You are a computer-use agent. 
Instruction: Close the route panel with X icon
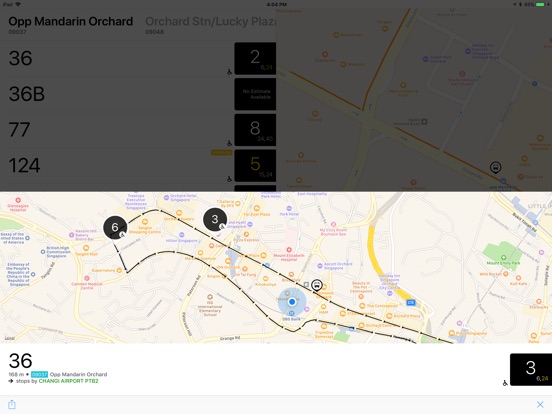coord(540,404)
